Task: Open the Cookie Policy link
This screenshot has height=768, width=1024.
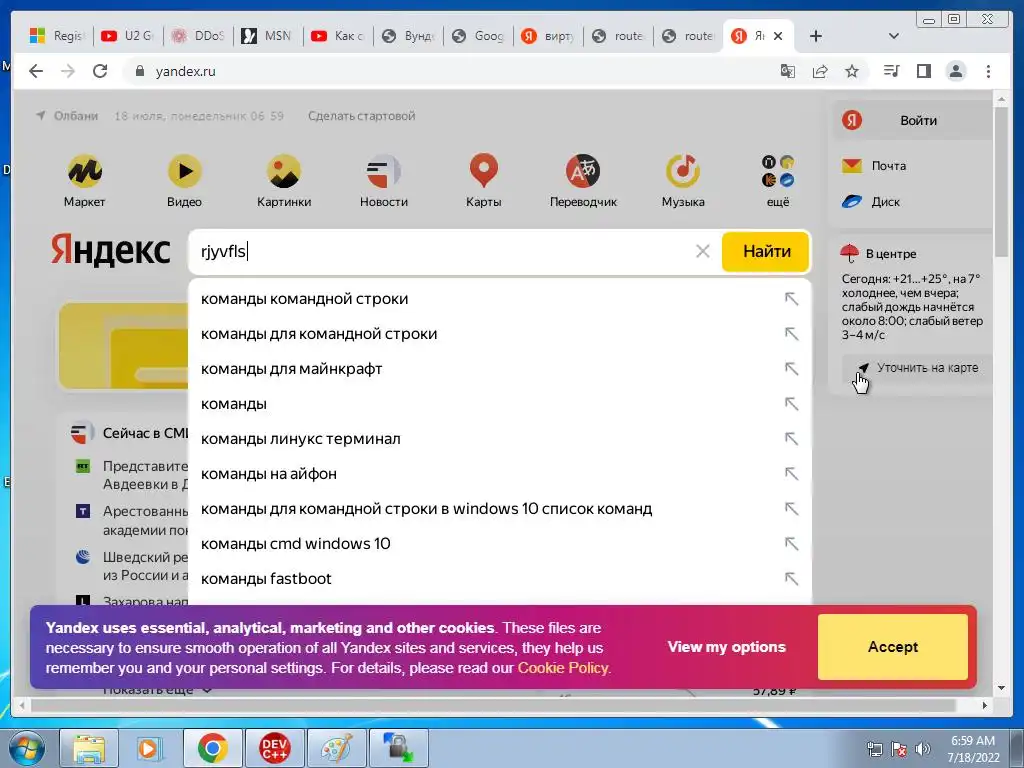Action: [563, 668]
